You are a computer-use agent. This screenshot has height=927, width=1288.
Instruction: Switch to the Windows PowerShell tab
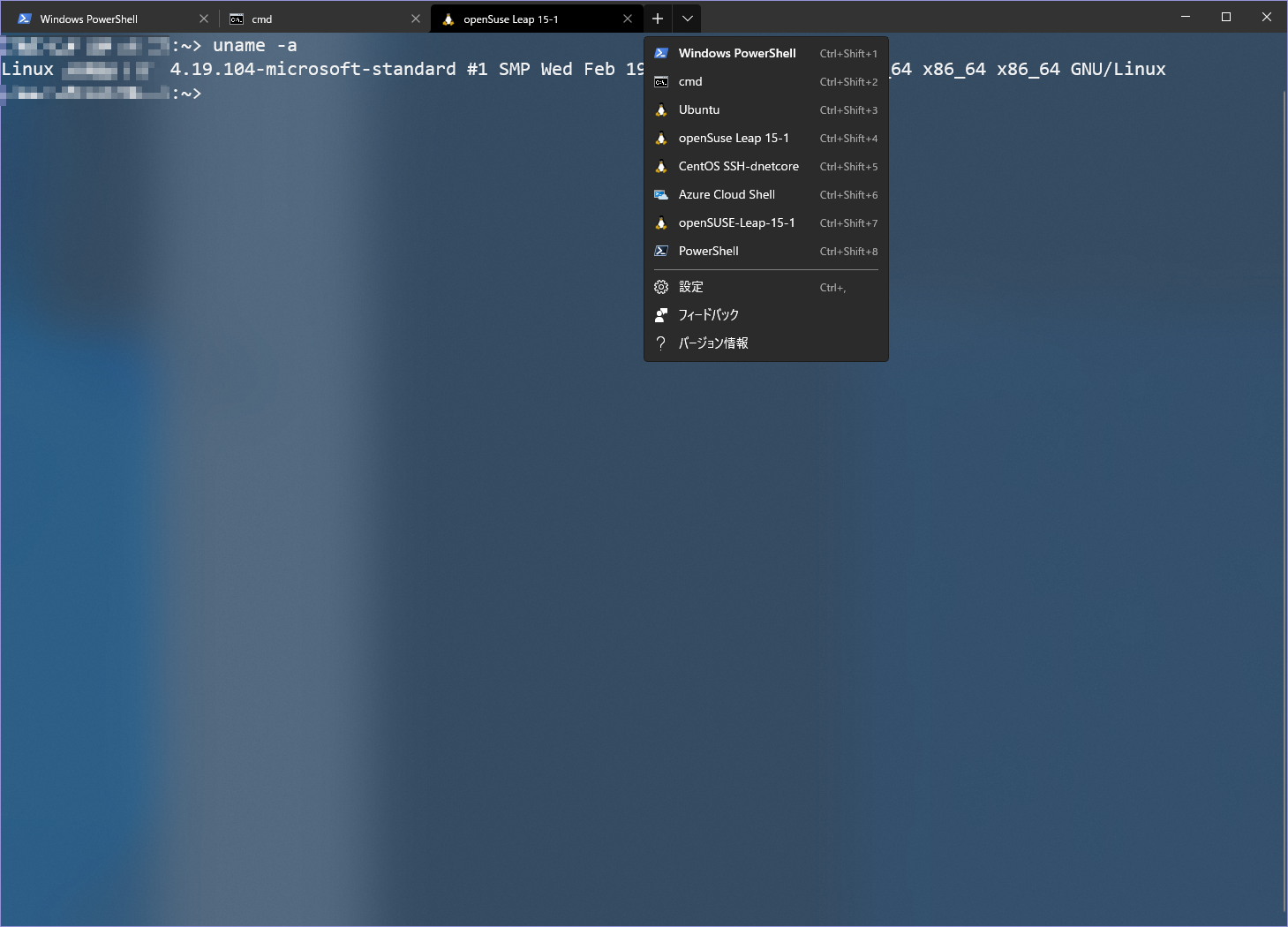tap(113, 19)
